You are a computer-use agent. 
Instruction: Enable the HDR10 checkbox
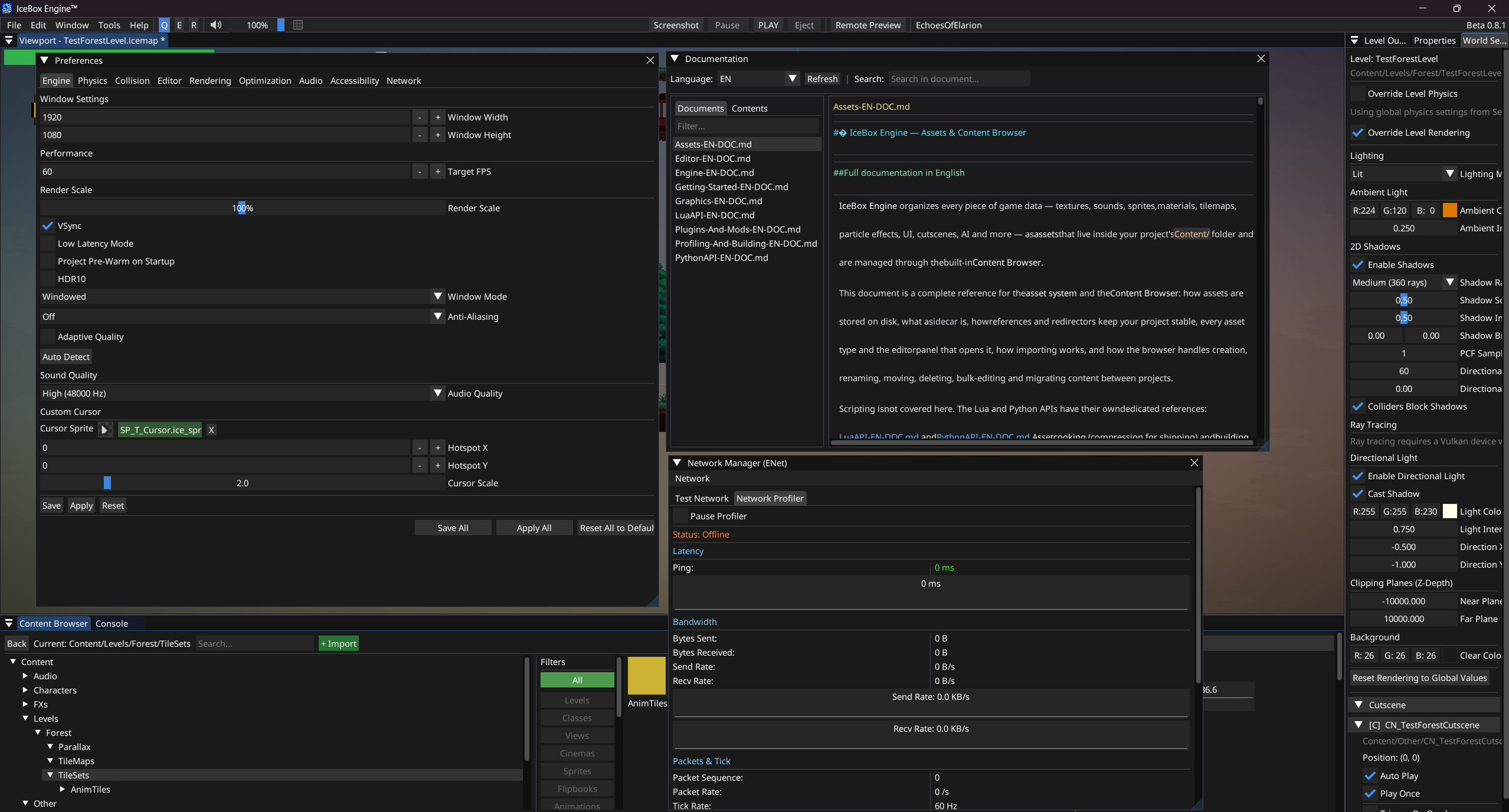pyautogui.click(x=48, y=279)
